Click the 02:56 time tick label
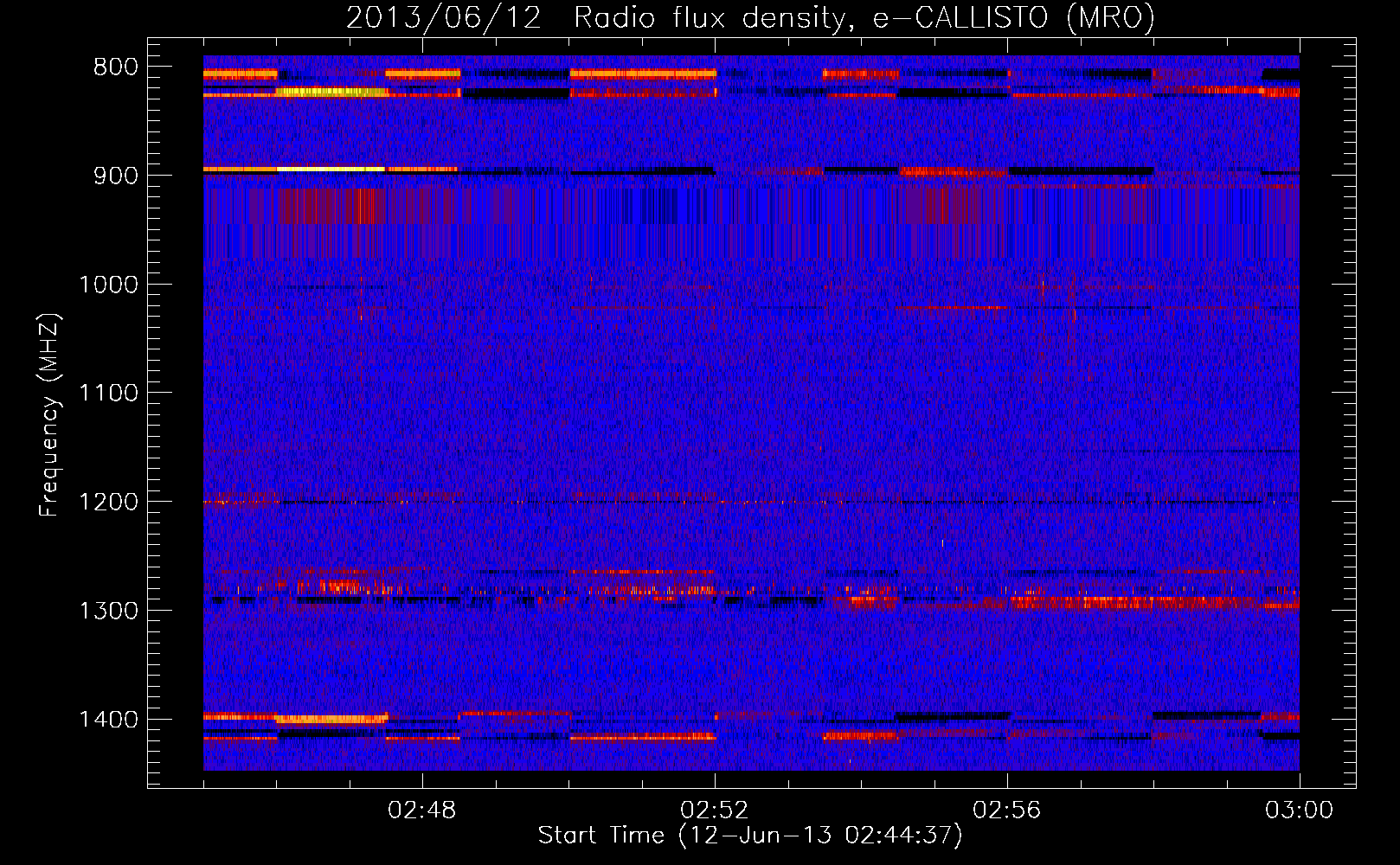 click(x=1007, y=811)
